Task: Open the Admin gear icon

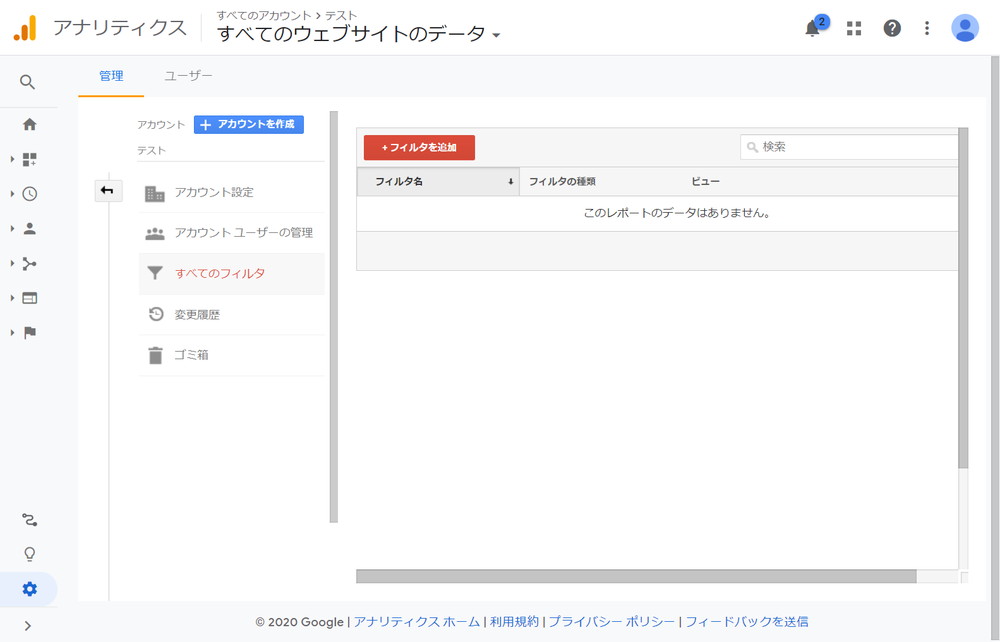Action: [29, 589]
